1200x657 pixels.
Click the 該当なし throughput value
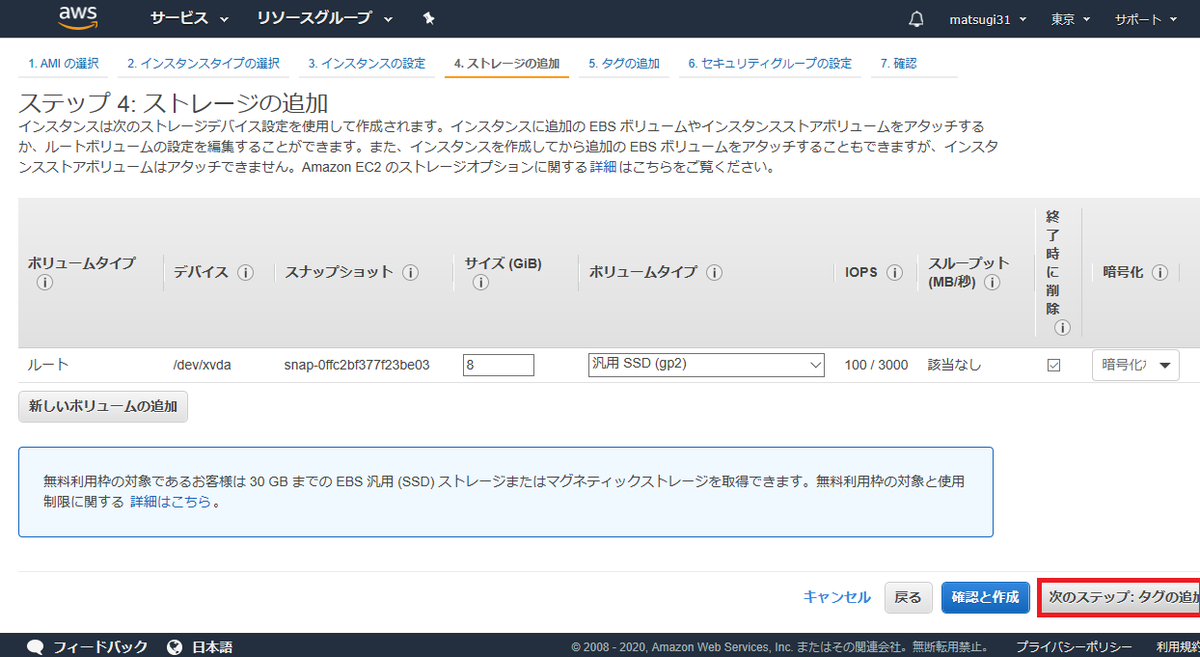[955, 365]
